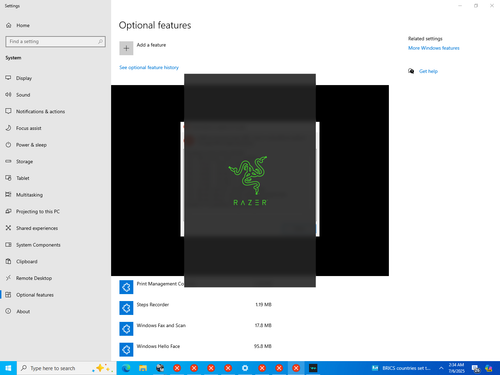Click the System sidebar section heading
500x375 pixels.
tap(13, 58)
